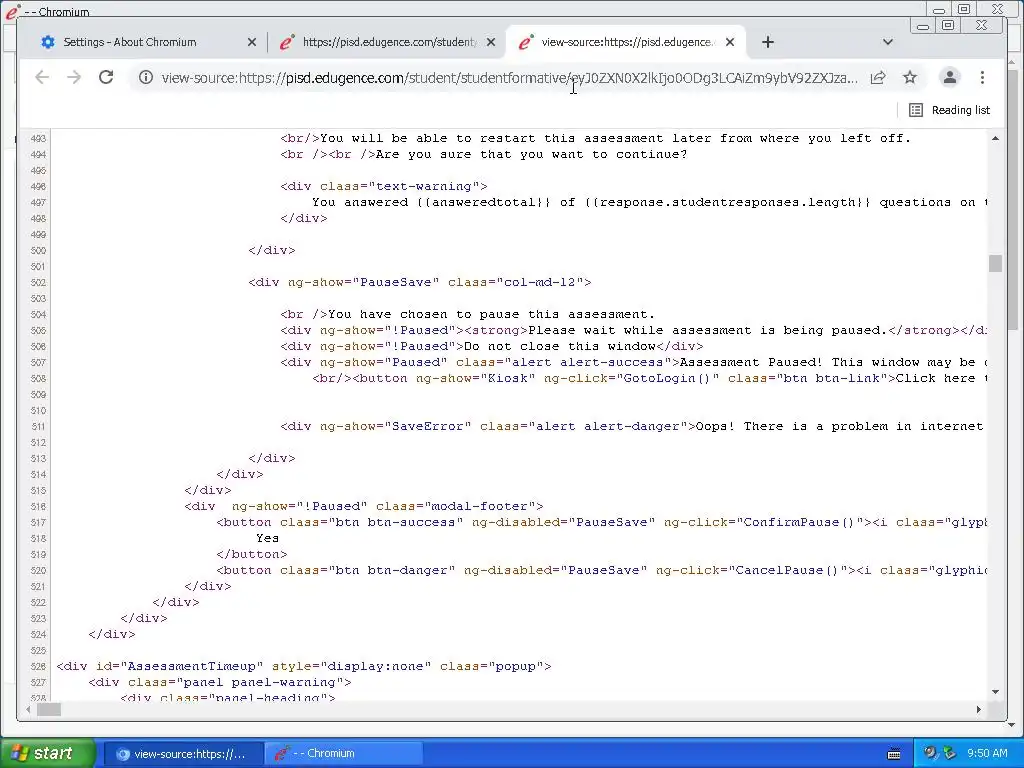Viewport: 1024px width, 768px height.
Task: Click 'GotoLogin()' in source line 508
Action: (667, 379)
